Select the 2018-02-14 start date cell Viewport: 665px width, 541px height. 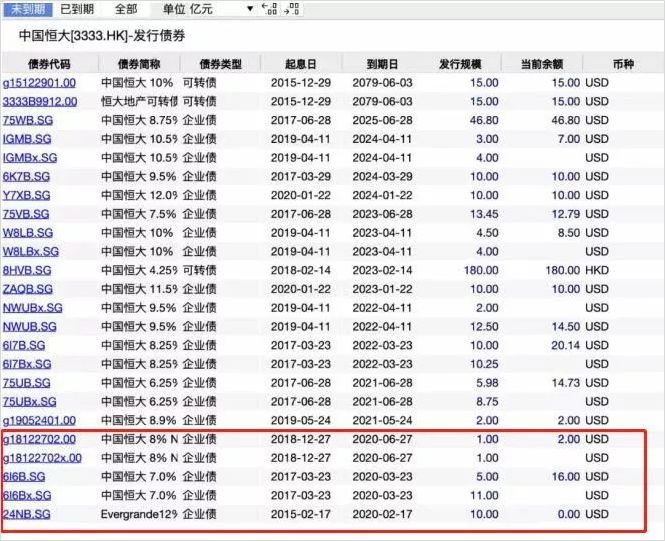tap(301, 270)
